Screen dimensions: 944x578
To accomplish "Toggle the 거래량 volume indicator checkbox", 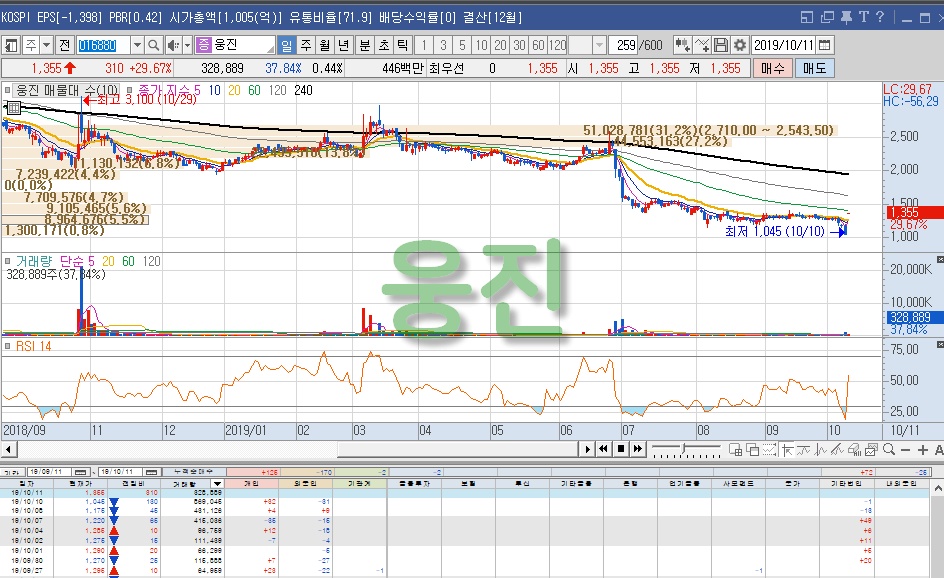I will 7,261.
